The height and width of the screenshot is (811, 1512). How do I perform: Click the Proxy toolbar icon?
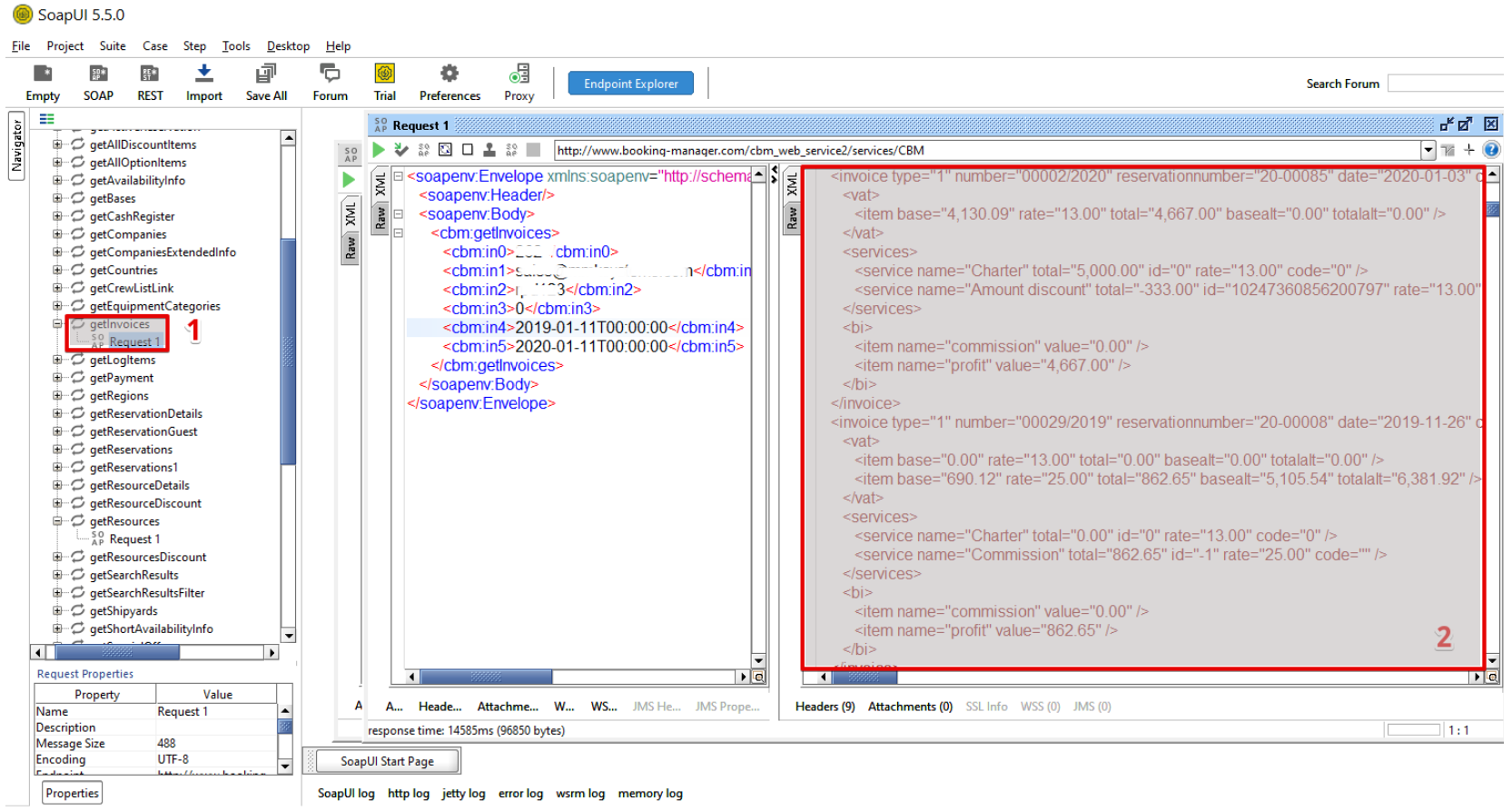pyautogui.click(x=519, y=74)
